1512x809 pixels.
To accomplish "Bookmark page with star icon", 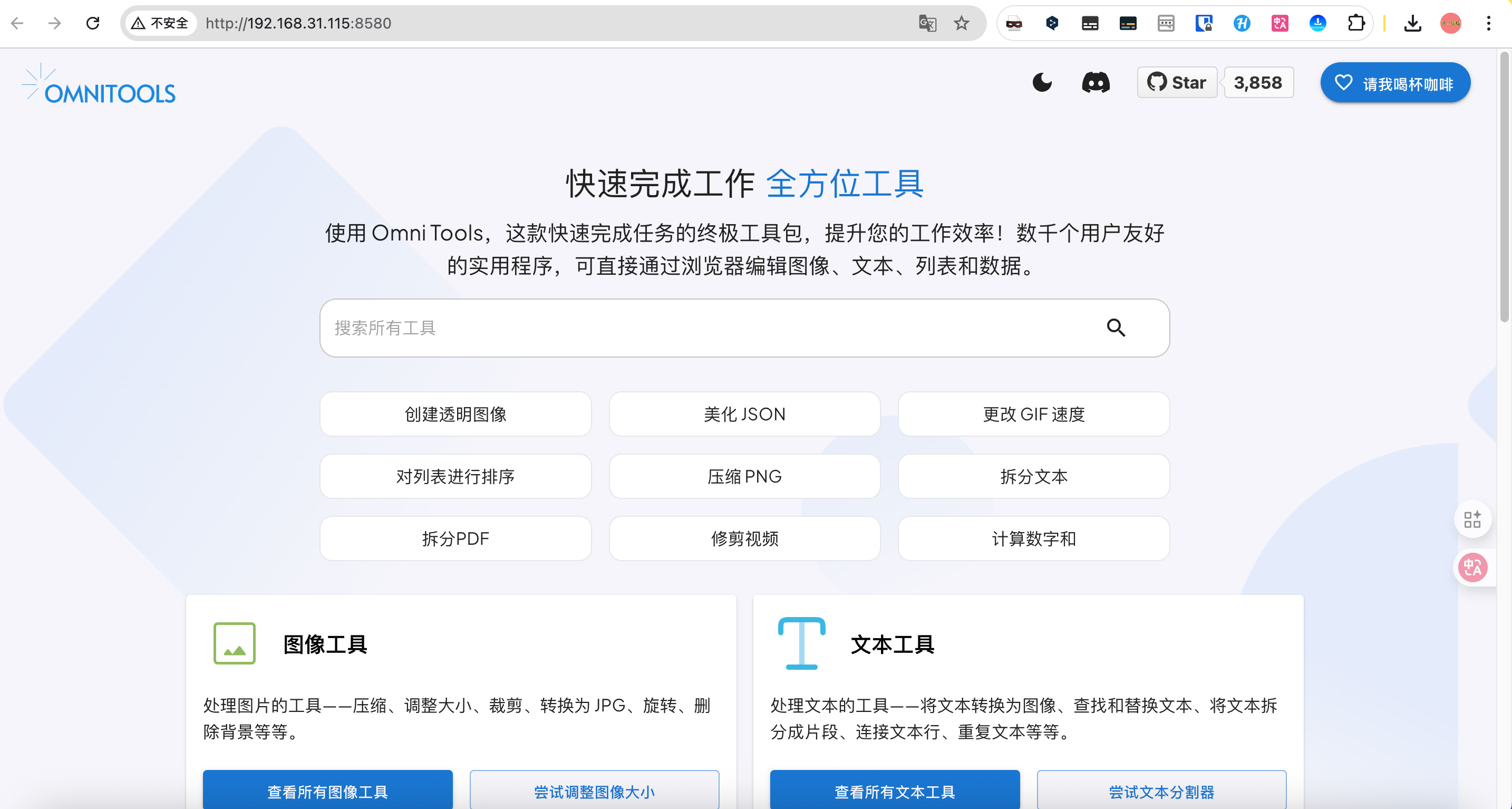I will [961, 24].
